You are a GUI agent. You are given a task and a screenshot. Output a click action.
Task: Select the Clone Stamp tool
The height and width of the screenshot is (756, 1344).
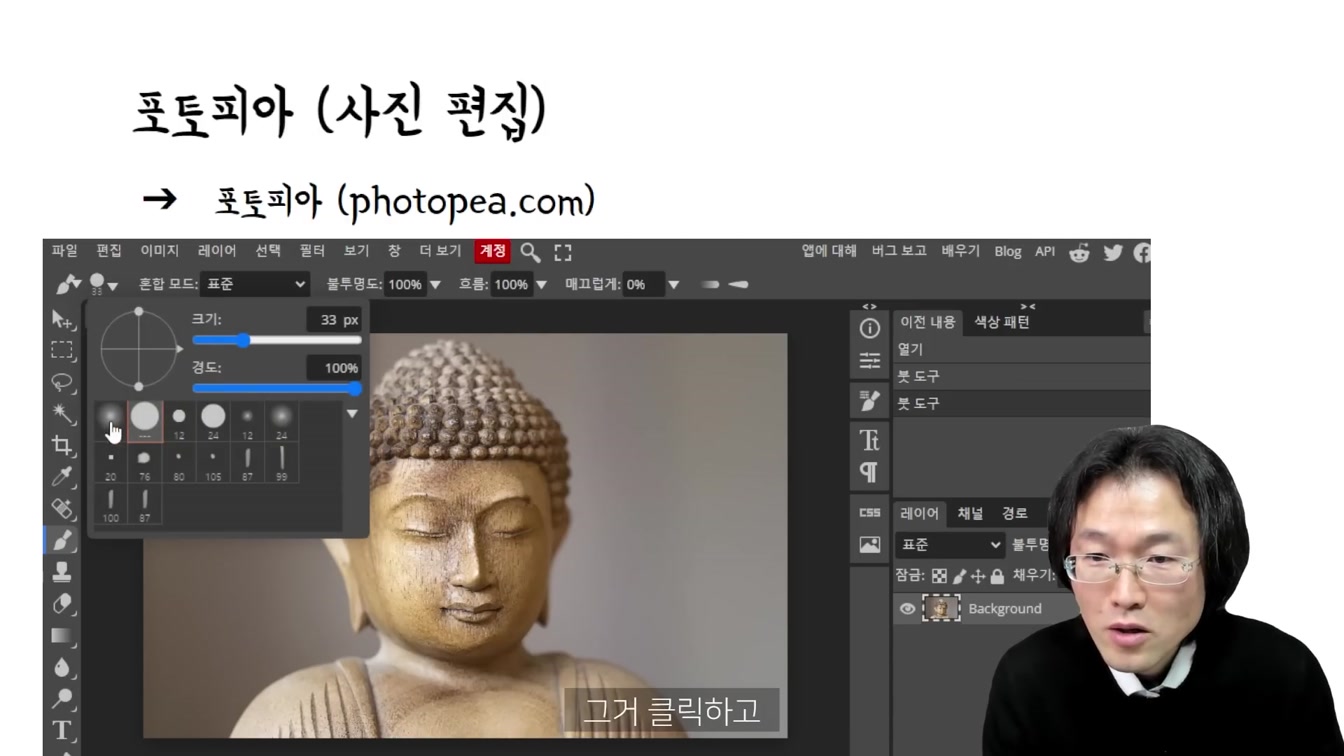(x=62, y=572)
